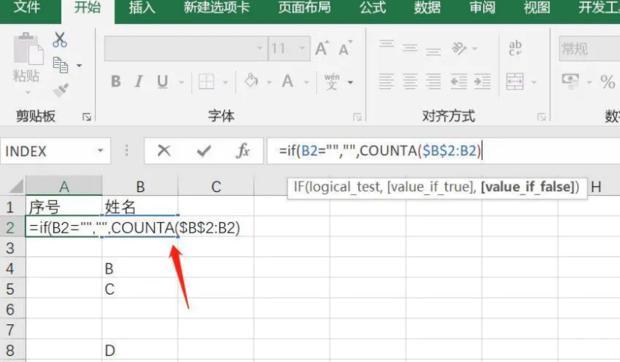Click cell B1 containing 姓名
This screenshot has height=362, width=620.
tap(140, 207)
